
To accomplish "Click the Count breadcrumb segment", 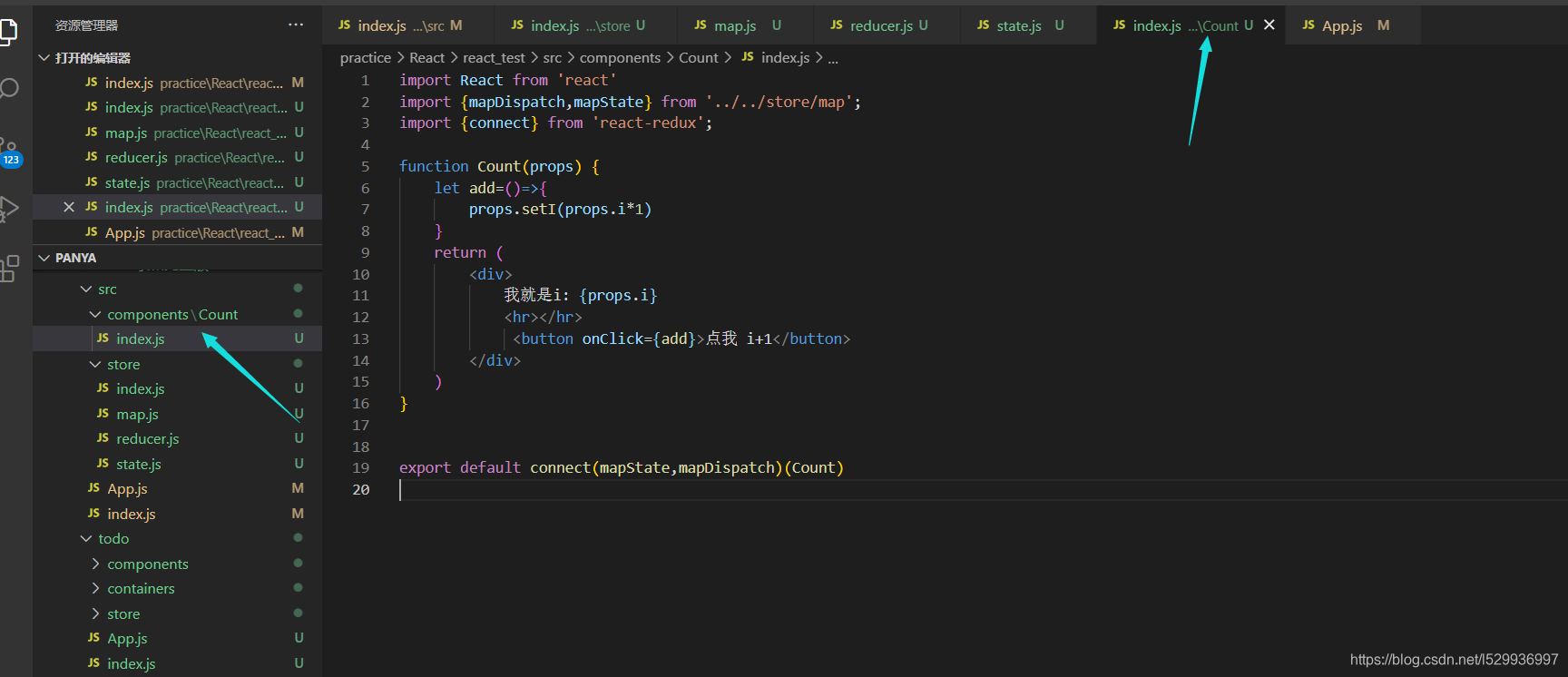I will (x=699, y=57).
